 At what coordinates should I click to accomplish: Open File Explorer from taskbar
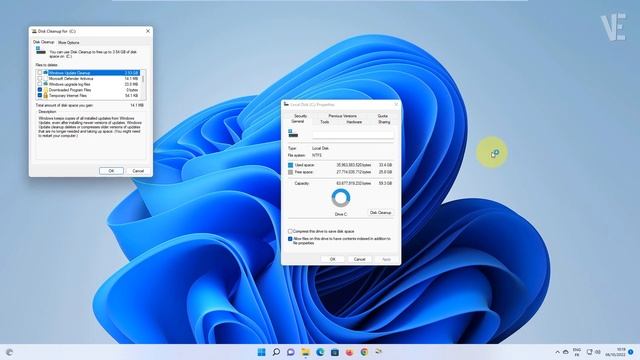tap(305, 352)
